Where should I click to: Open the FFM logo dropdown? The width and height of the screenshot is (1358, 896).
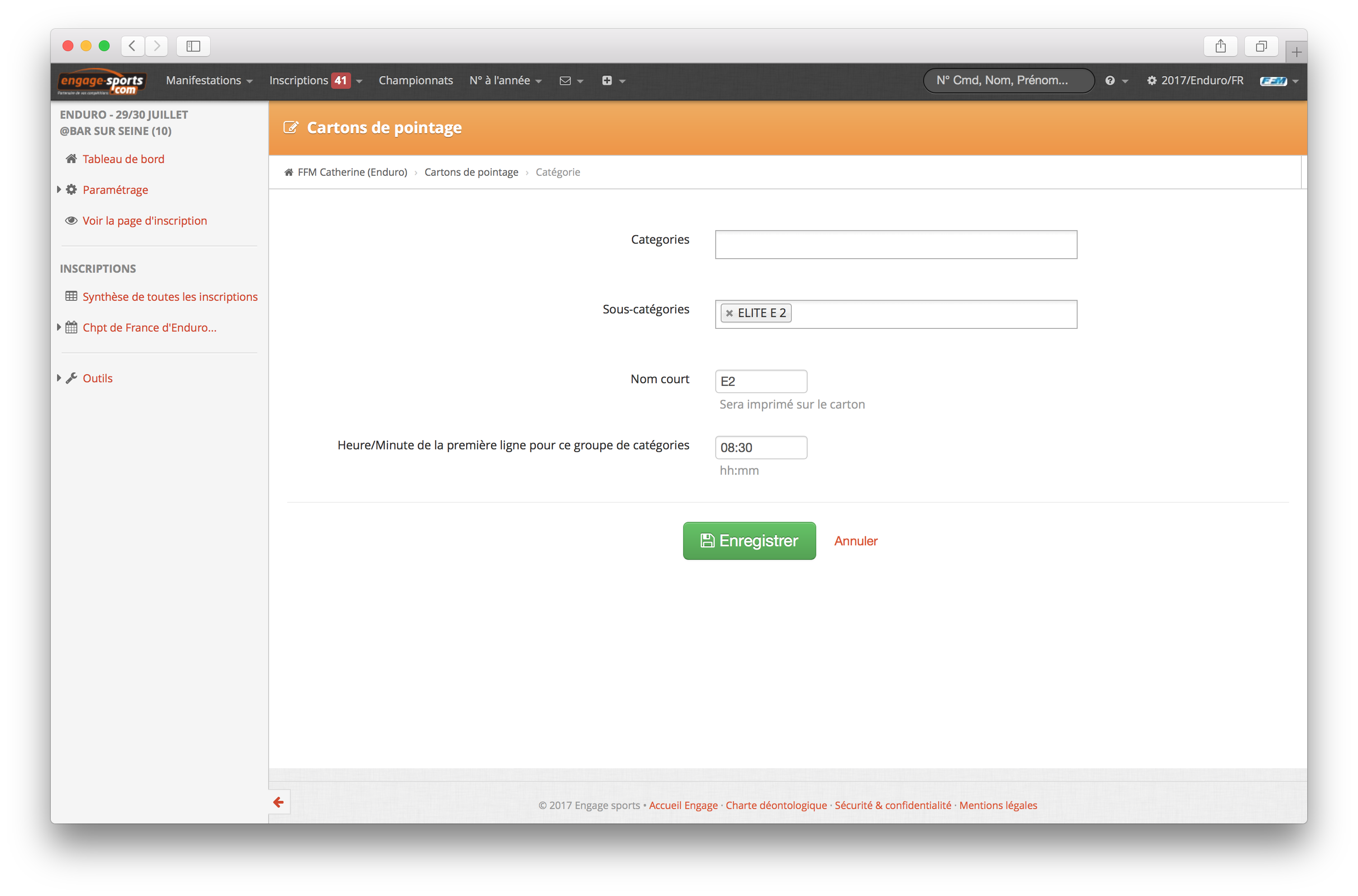tap(1279, 81)
